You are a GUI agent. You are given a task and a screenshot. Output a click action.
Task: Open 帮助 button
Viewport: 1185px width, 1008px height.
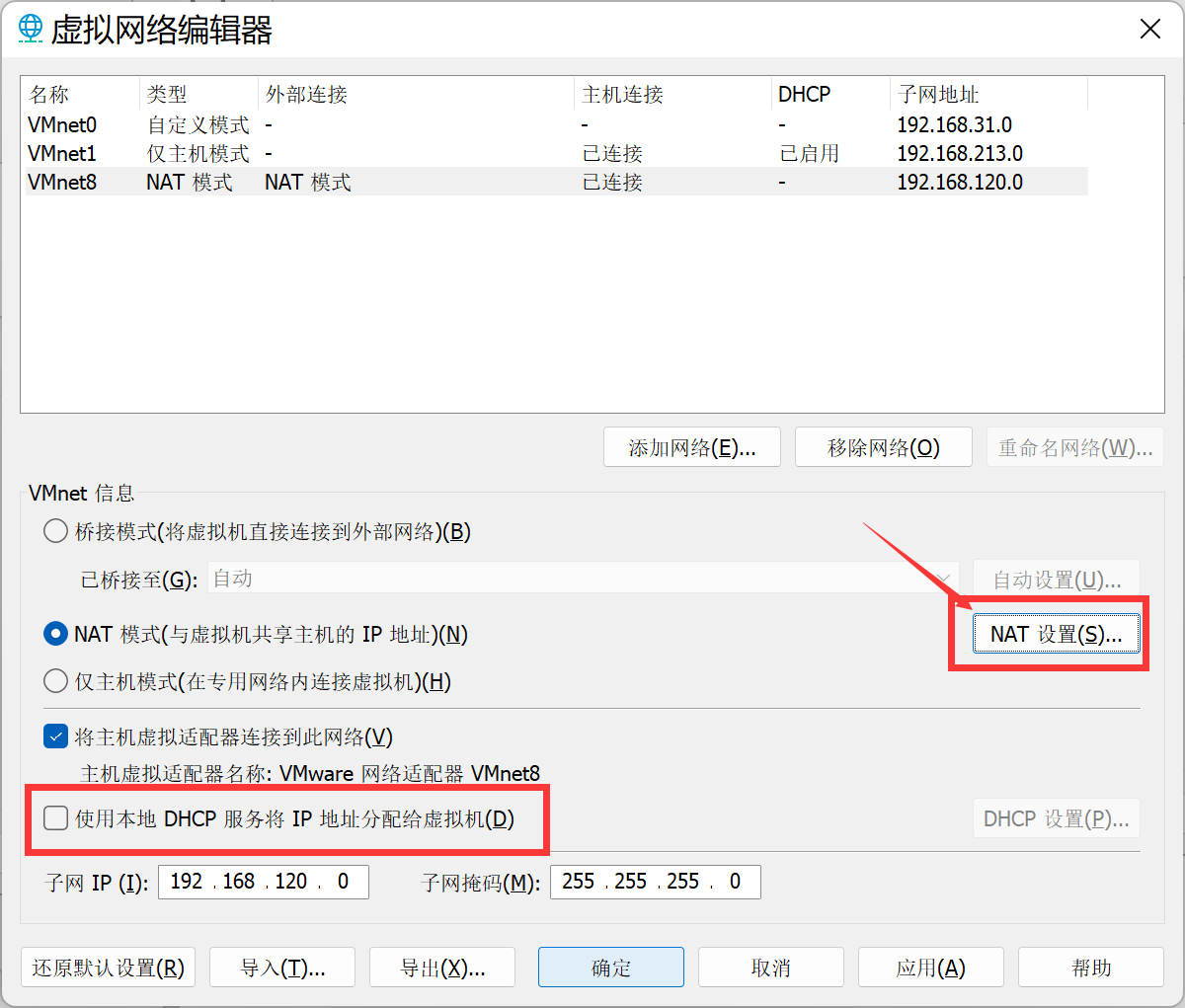[1091, 968]
